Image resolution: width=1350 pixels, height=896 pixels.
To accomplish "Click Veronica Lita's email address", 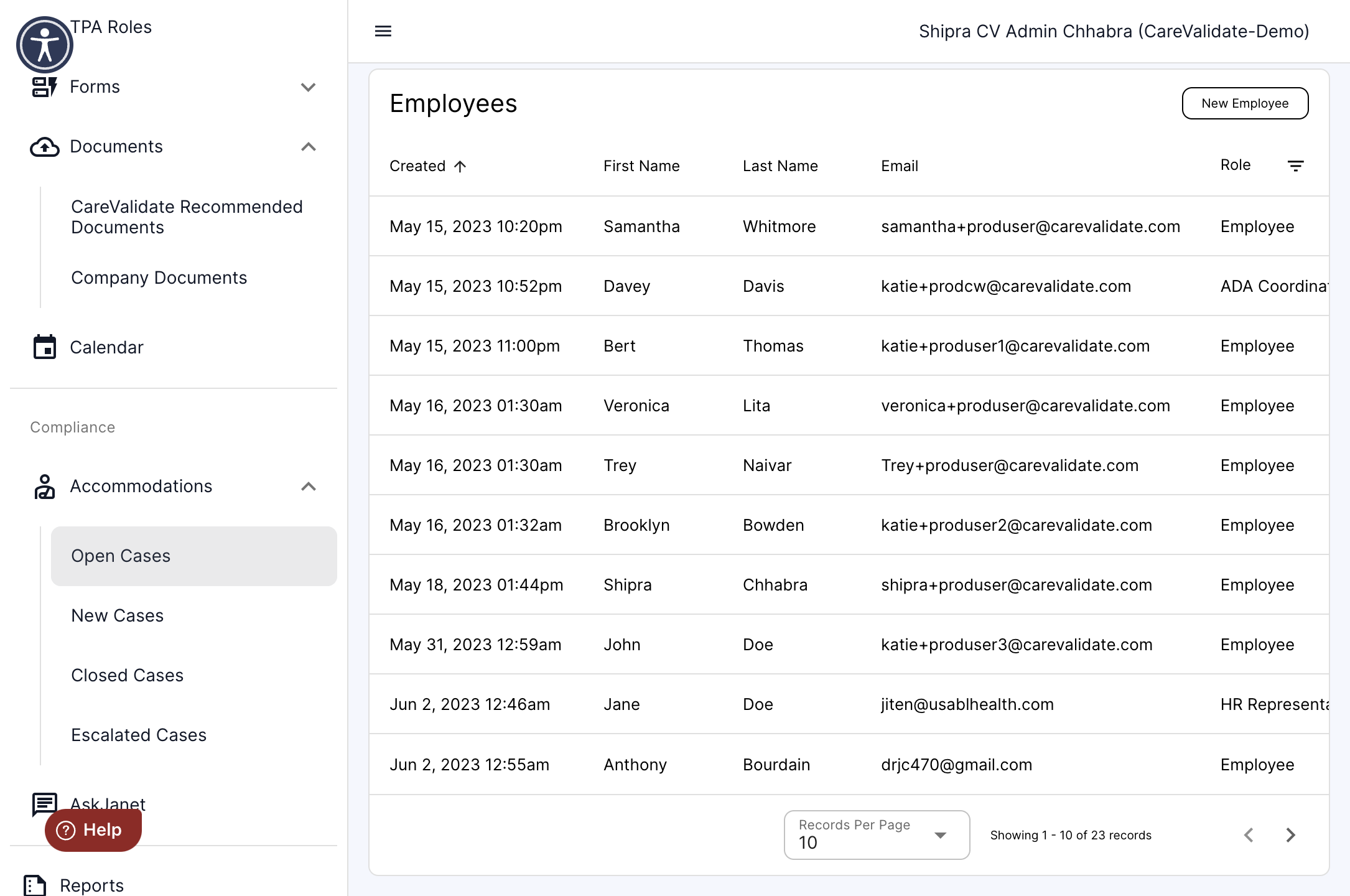I will [x=1025, y=406].
